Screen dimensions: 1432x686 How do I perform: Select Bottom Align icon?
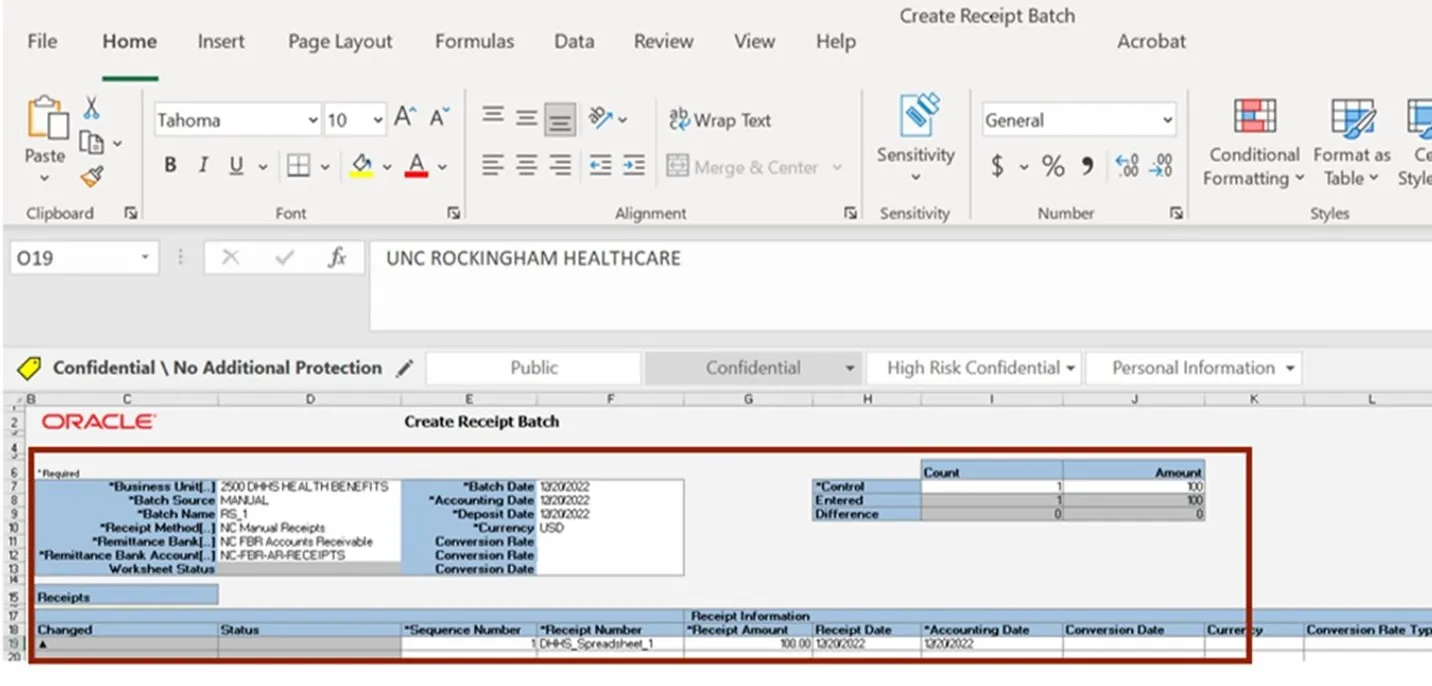click(560, 119)
